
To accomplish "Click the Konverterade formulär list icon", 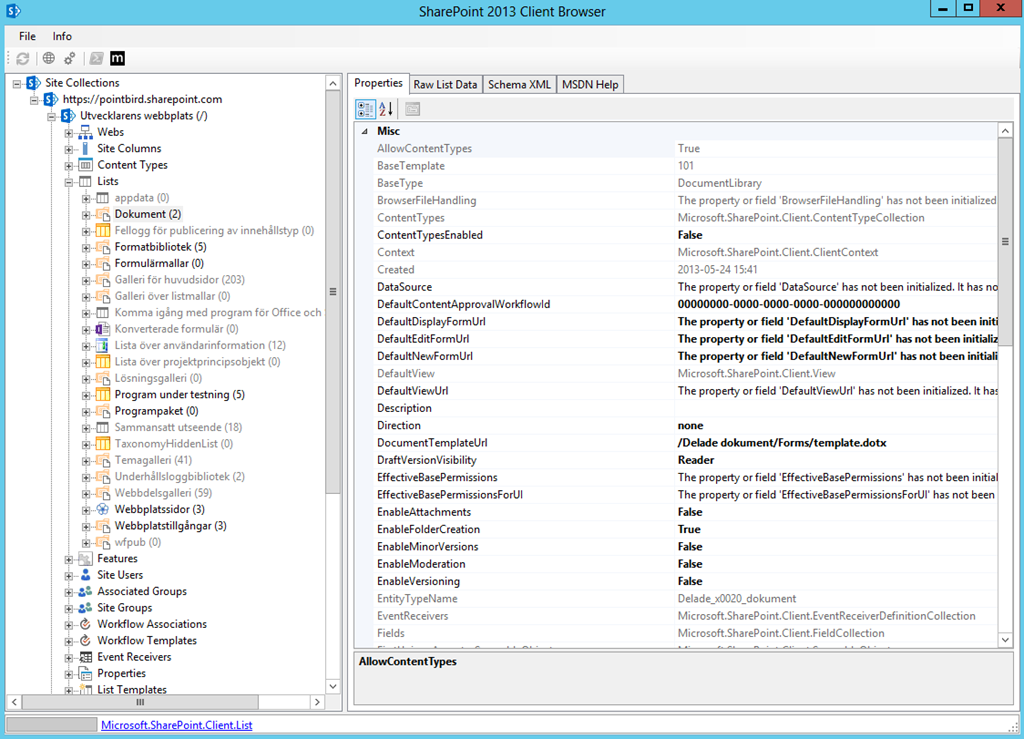I will [103, 329].
